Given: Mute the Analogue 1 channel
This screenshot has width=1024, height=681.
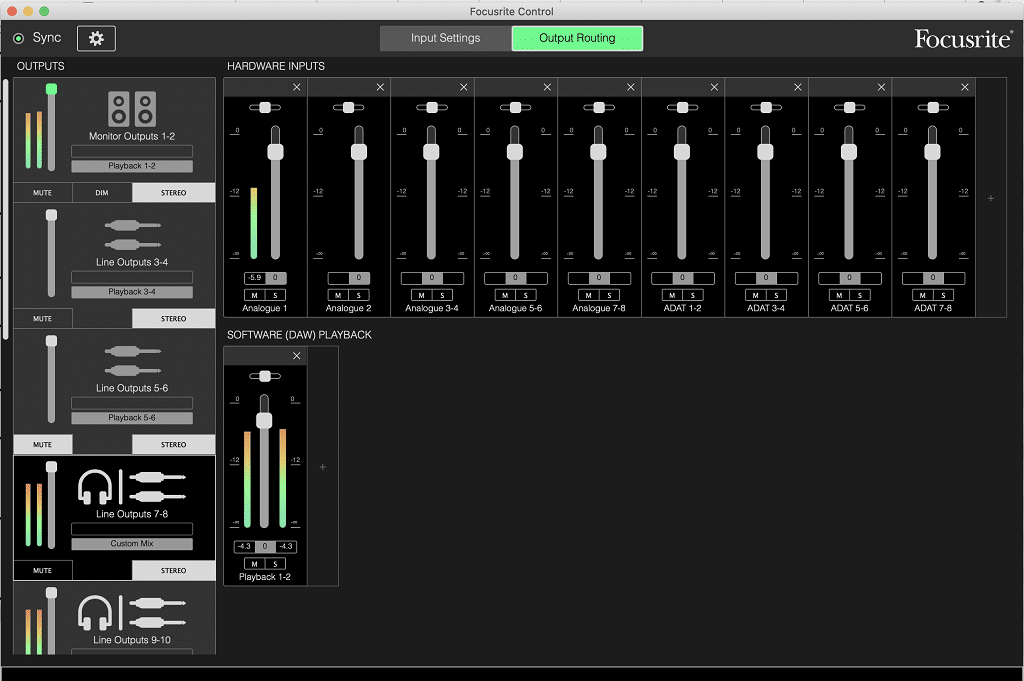Looking at the screenshot, I should click(x=255, y=295).
